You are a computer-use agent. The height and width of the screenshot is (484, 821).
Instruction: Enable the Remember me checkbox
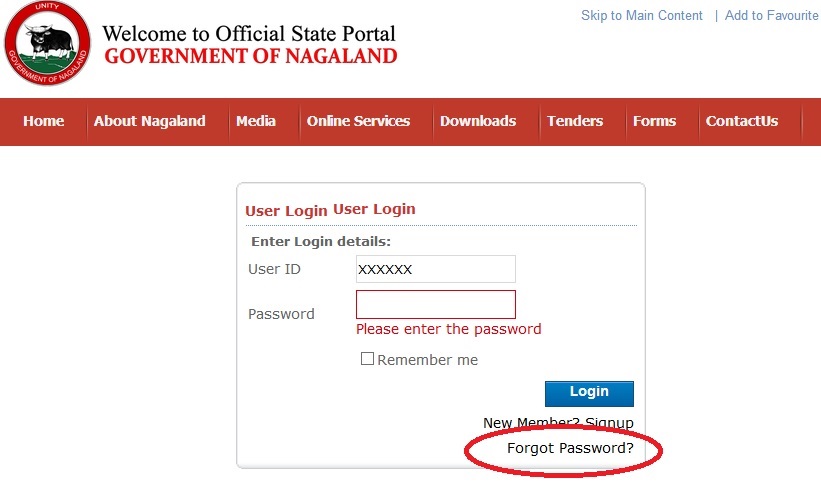(x=367, y=359)
